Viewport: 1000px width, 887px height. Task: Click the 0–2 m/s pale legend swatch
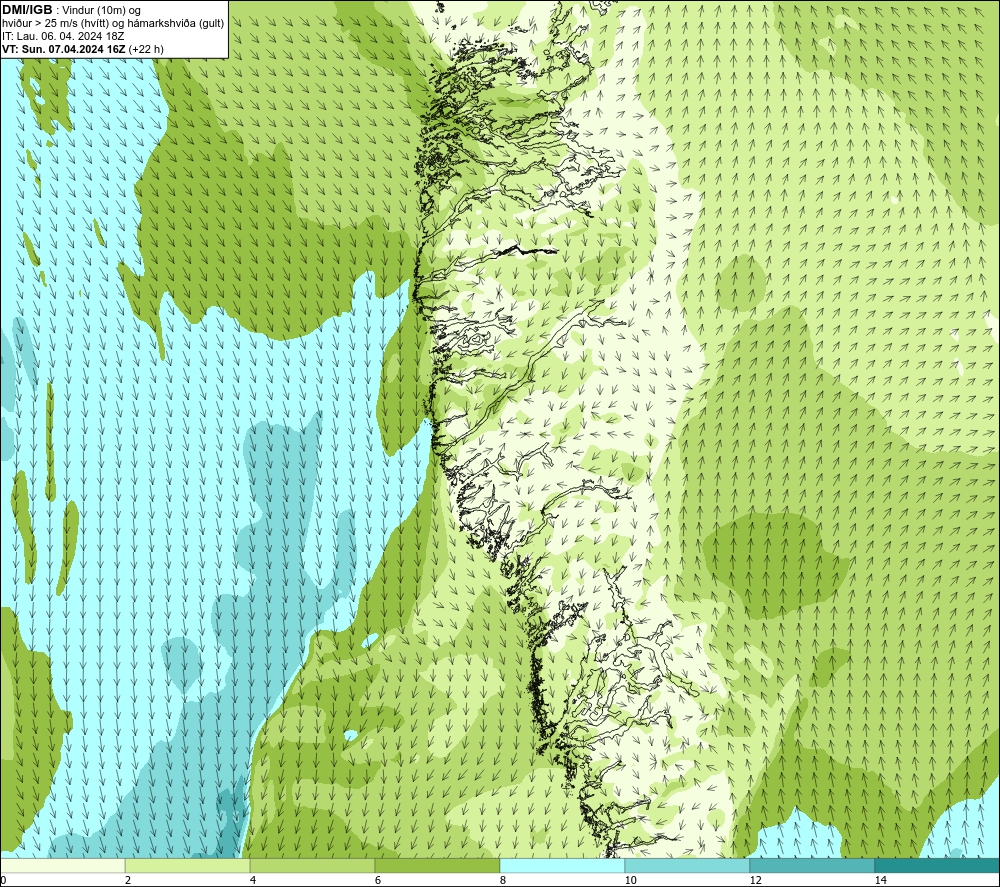pos(62,865)
